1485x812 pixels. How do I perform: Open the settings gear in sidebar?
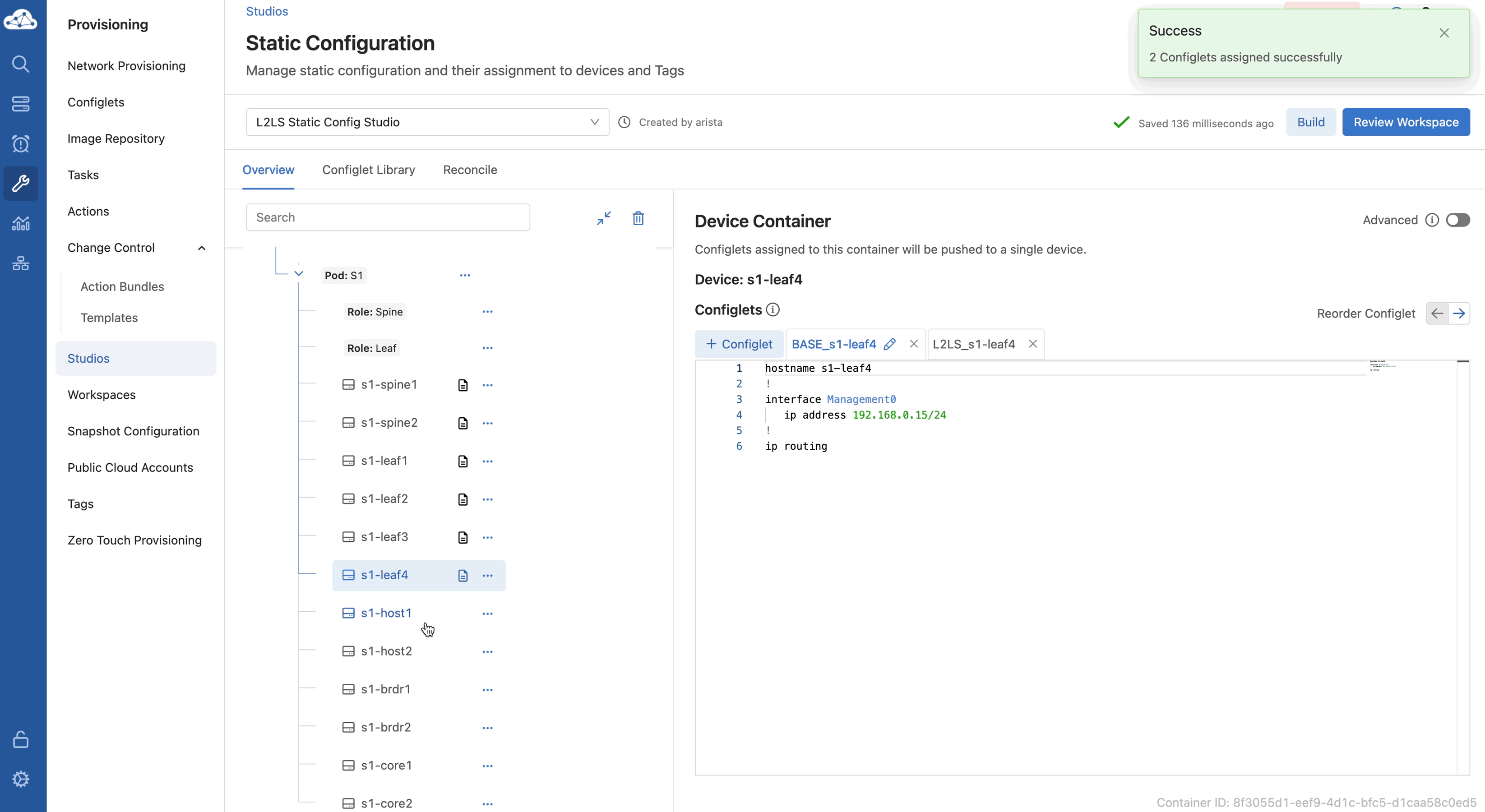click(x=21, y=779)
